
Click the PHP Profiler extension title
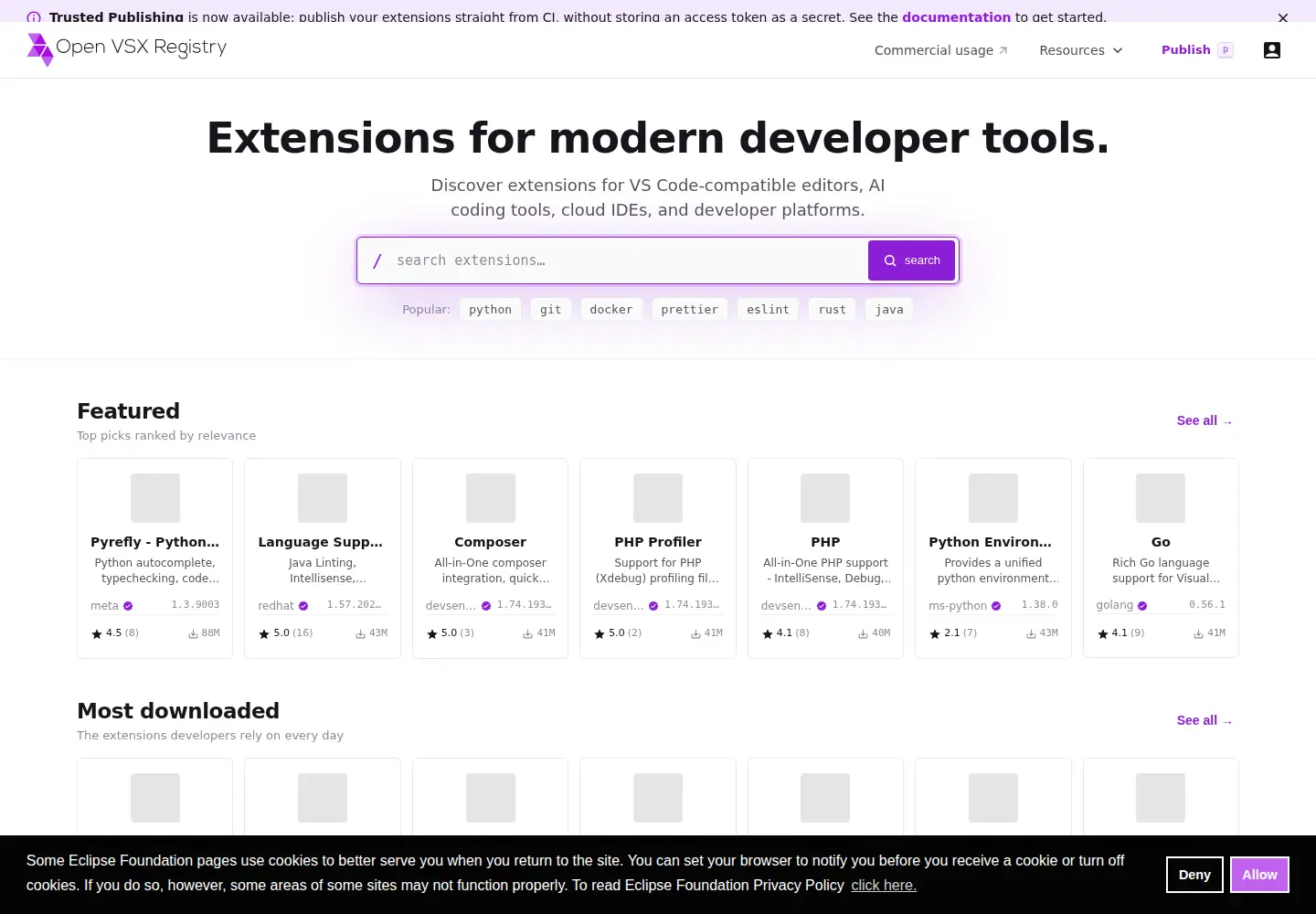pos(658,542)
